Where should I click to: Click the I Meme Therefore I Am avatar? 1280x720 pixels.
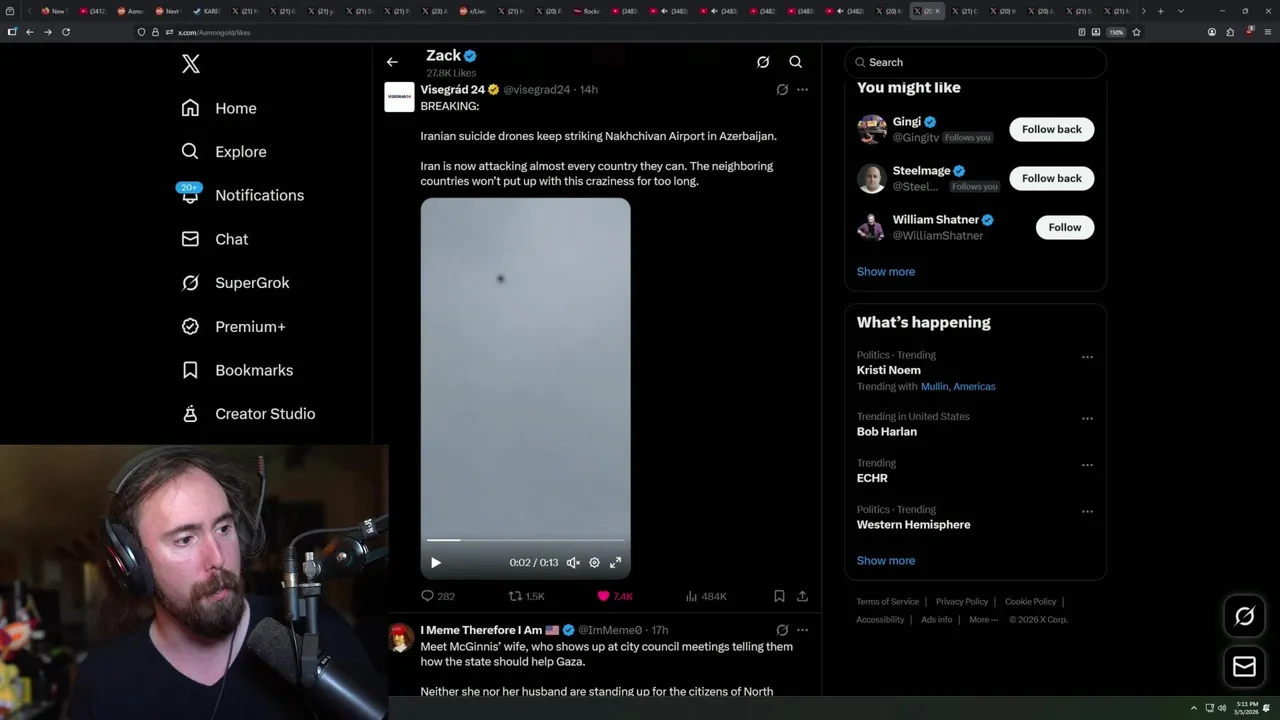pyautogui.click(x=401, y=638)
